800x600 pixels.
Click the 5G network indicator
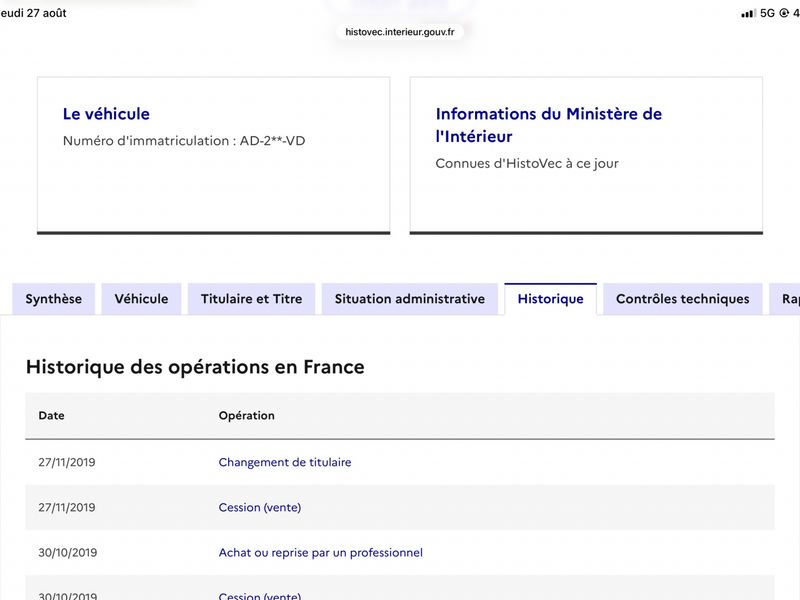[767, 13]
